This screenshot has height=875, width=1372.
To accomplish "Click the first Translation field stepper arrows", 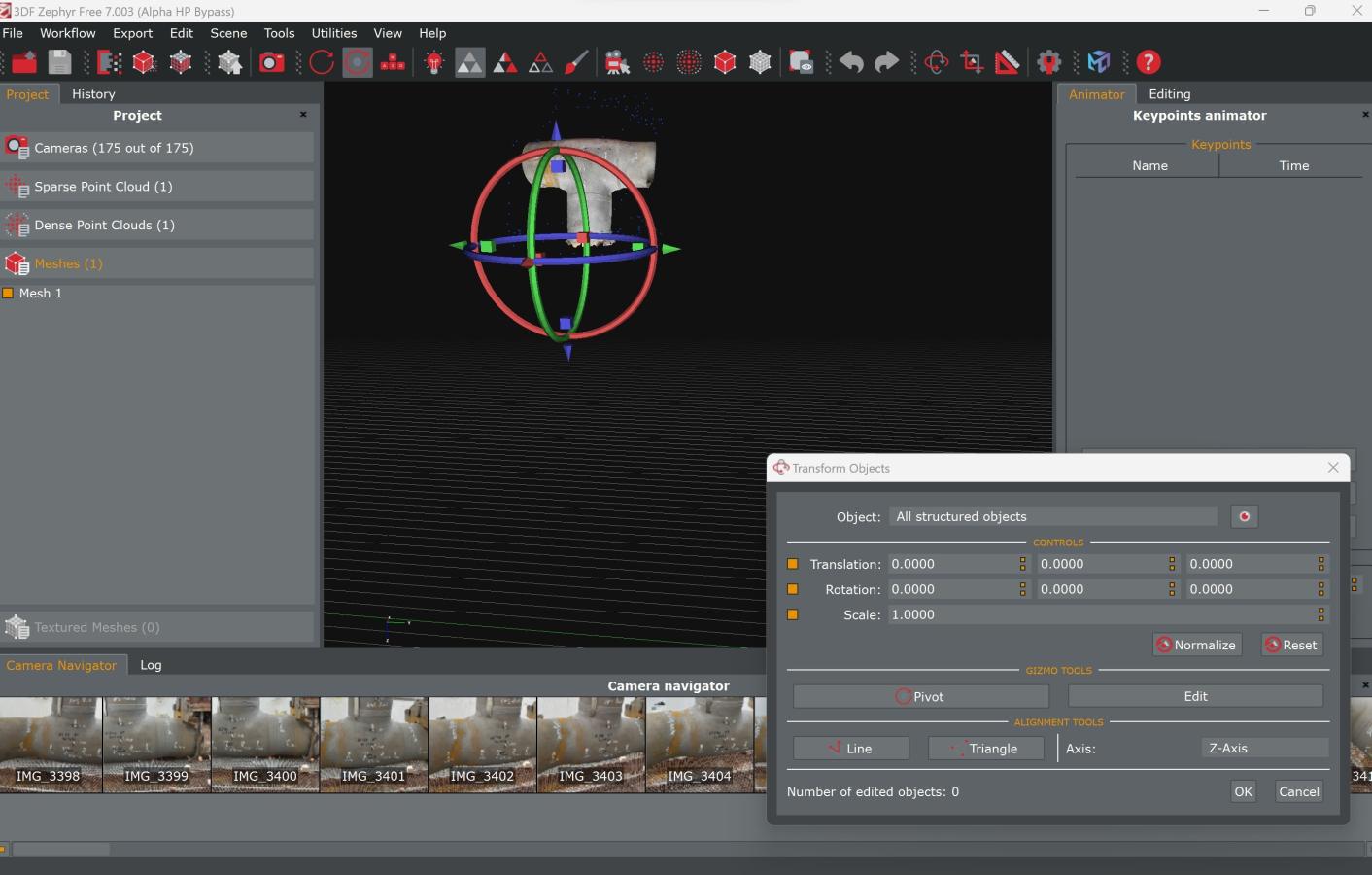I will point(1022,564).
